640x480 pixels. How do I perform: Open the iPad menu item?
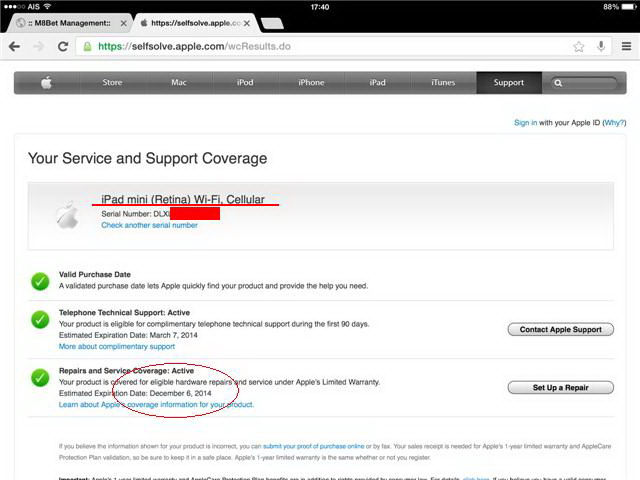coord(377,82)
